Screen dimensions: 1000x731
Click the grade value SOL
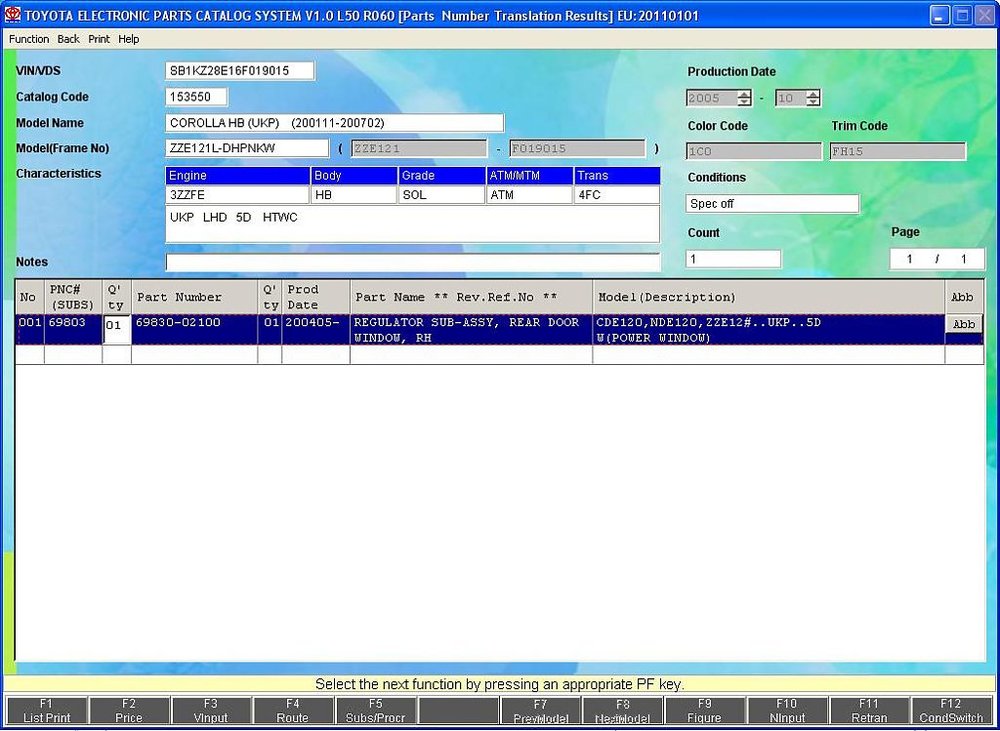pyautogui.click(x=441, y=195)
